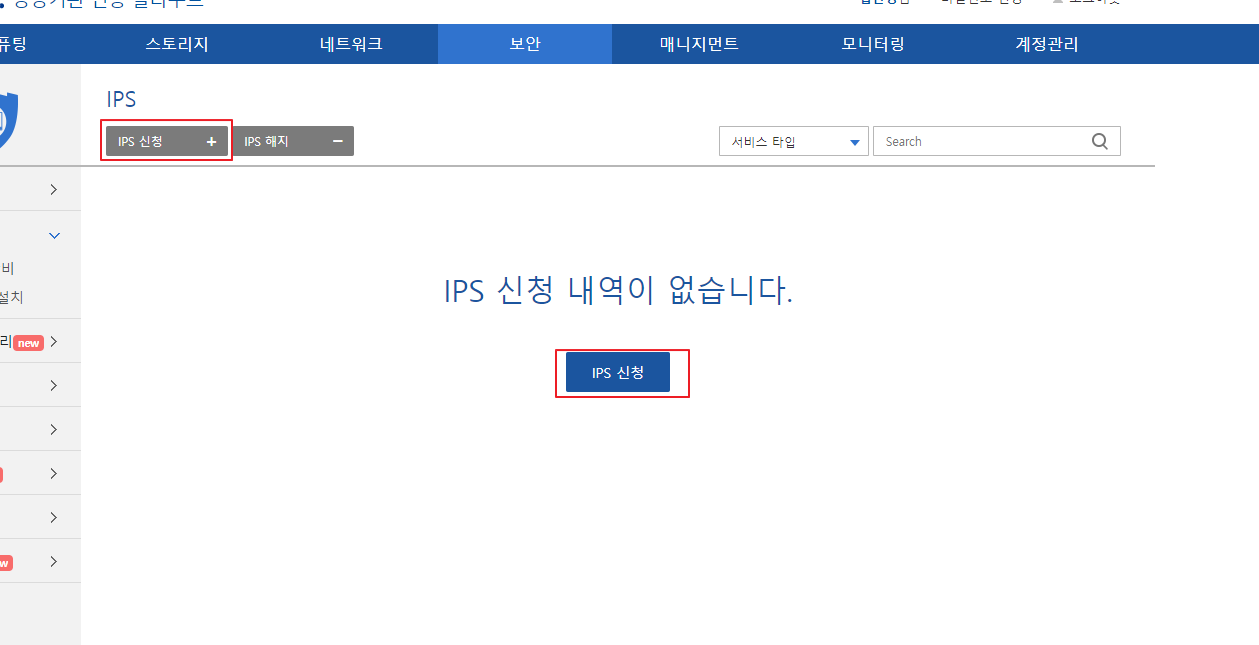The image size is (1259, 645).
Task: Expand sidebar item beside the full 'new' badge
Action: 54,342
